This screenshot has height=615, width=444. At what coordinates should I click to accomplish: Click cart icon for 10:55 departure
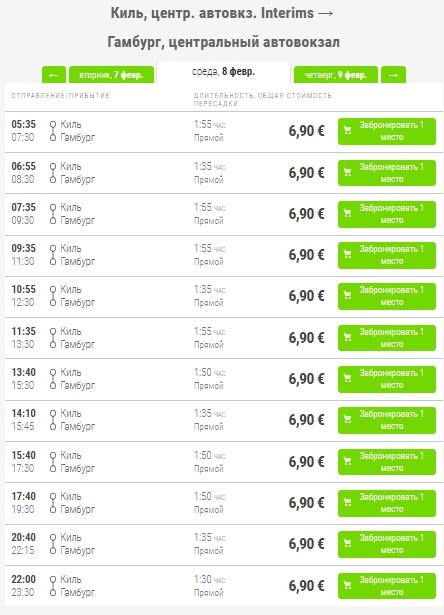tap(348, 295)
